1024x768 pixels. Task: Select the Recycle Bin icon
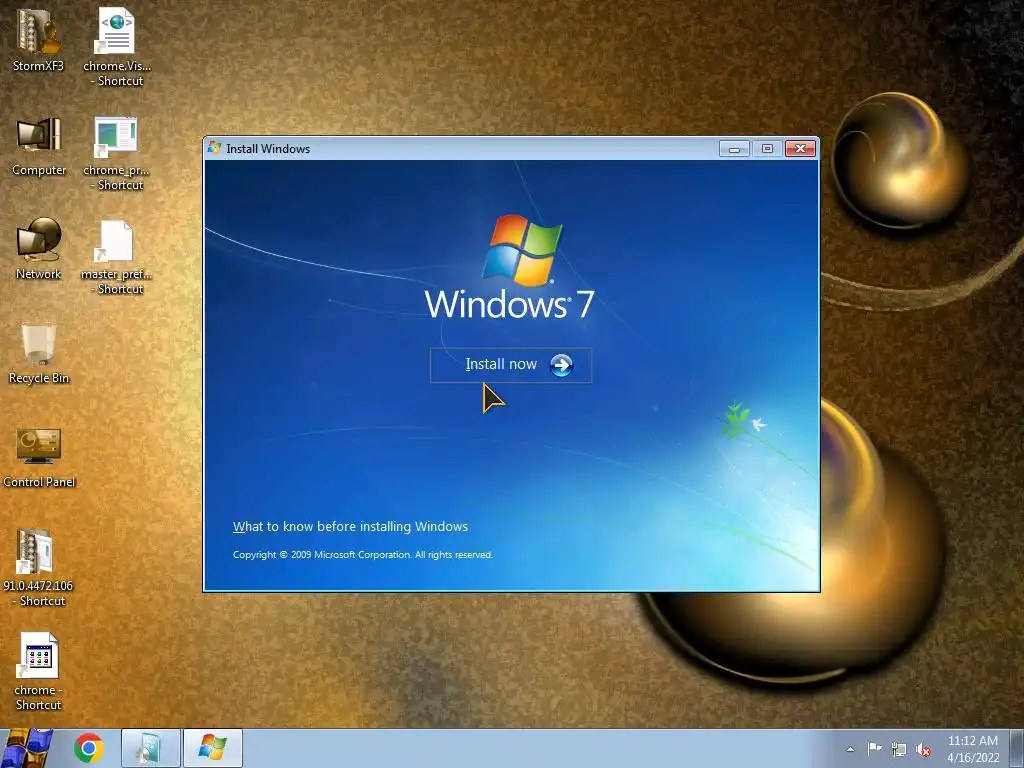[39, 353]
